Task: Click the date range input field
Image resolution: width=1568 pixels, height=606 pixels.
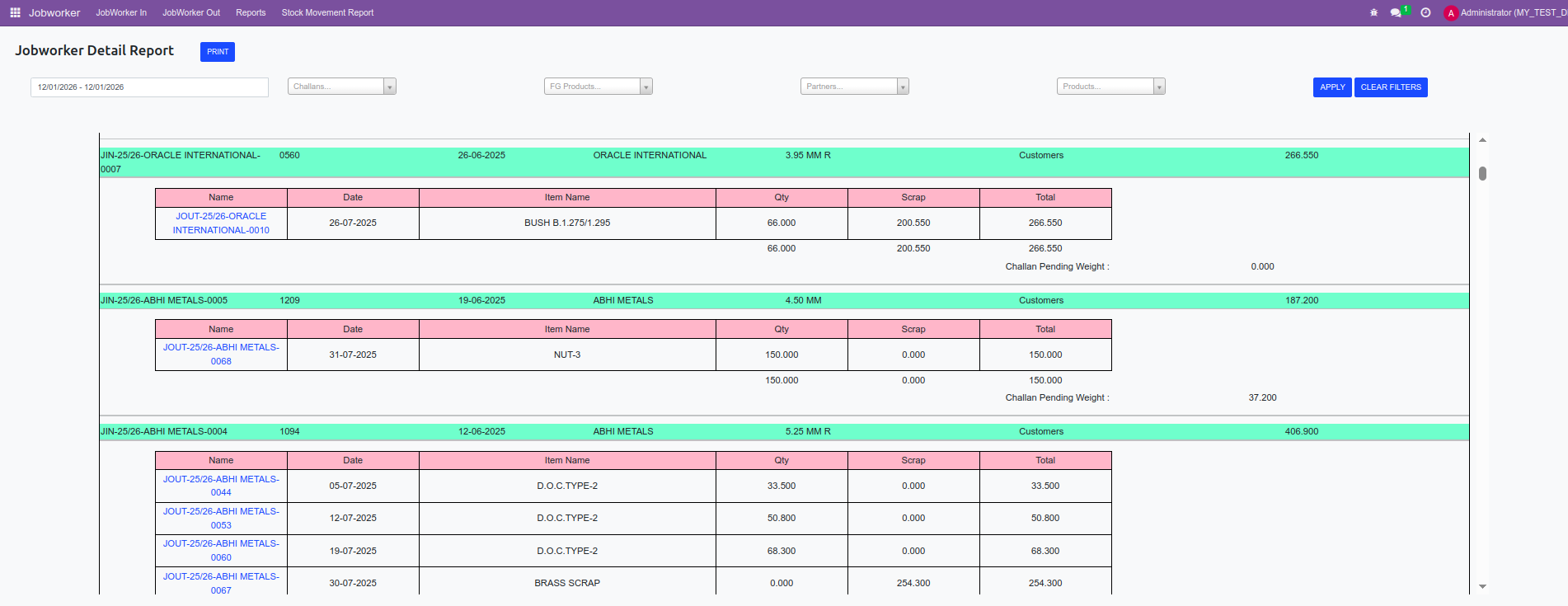Action: click(149, 87)
